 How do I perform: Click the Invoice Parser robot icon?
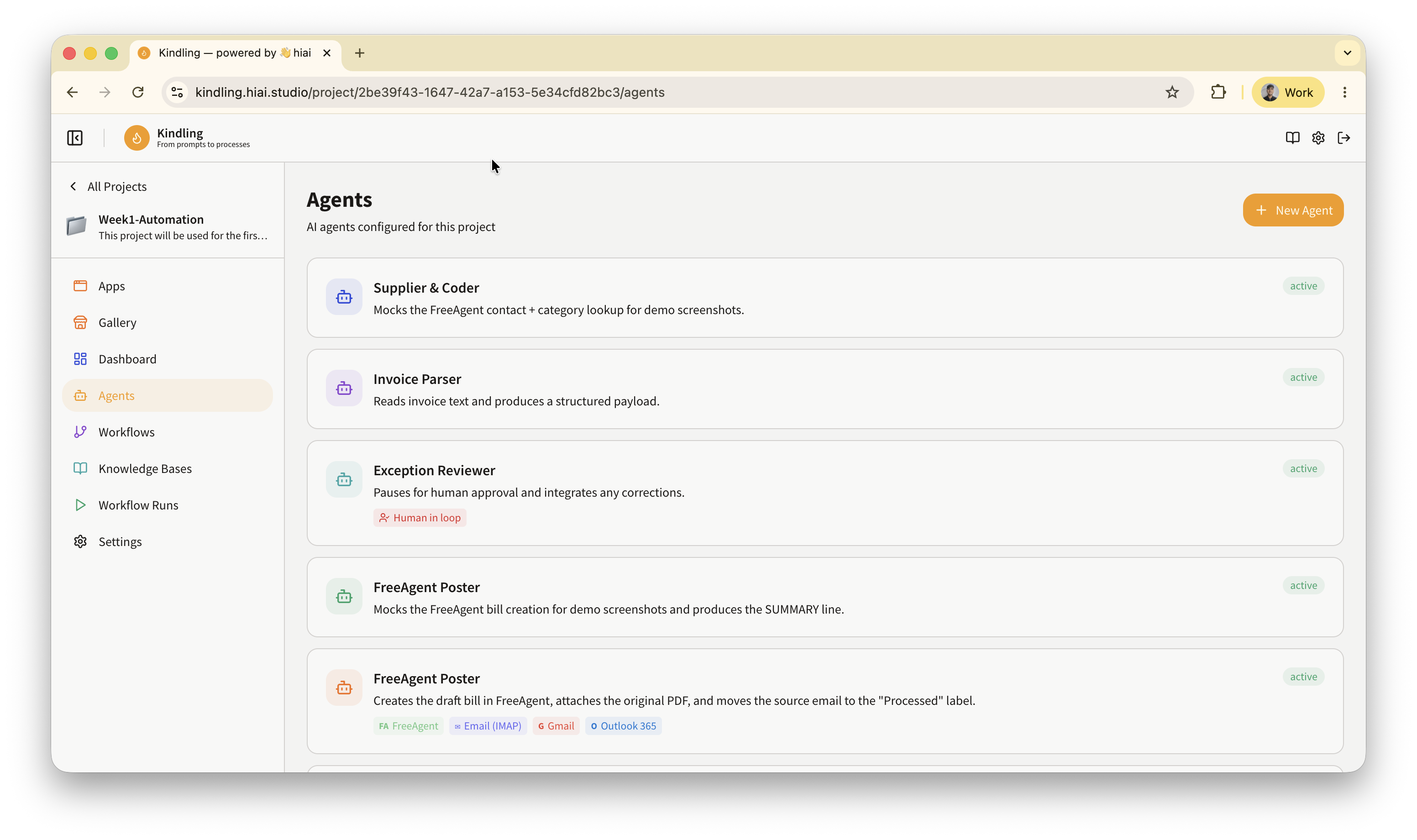344,388
